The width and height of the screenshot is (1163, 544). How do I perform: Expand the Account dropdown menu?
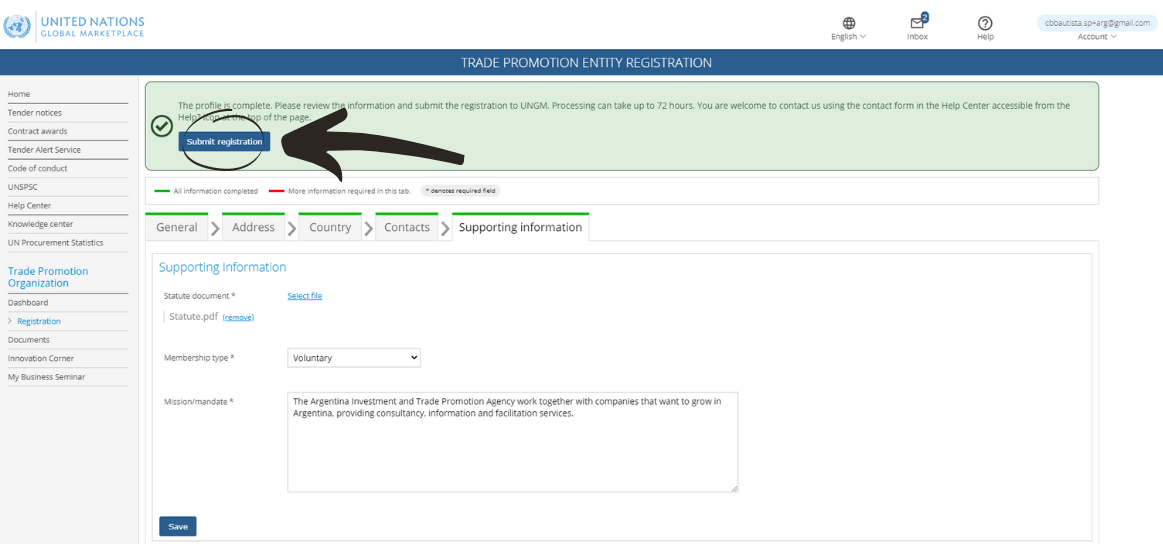pyautogui.click(x=1096, y=36)
